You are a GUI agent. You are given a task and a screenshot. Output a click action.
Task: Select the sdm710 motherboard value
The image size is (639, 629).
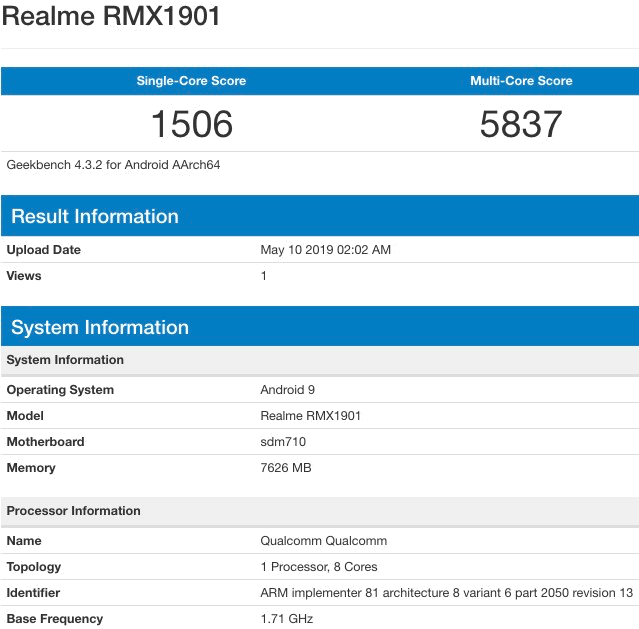coord(283,442)
